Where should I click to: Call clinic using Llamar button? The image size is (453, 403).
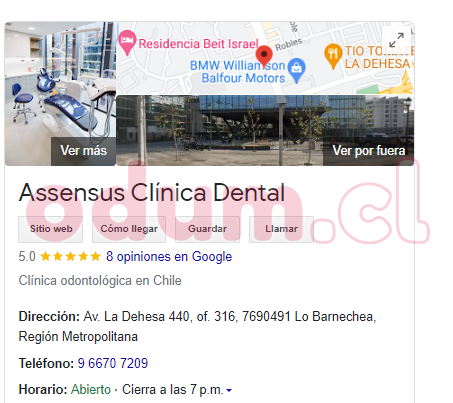click(x=281, y=229)
